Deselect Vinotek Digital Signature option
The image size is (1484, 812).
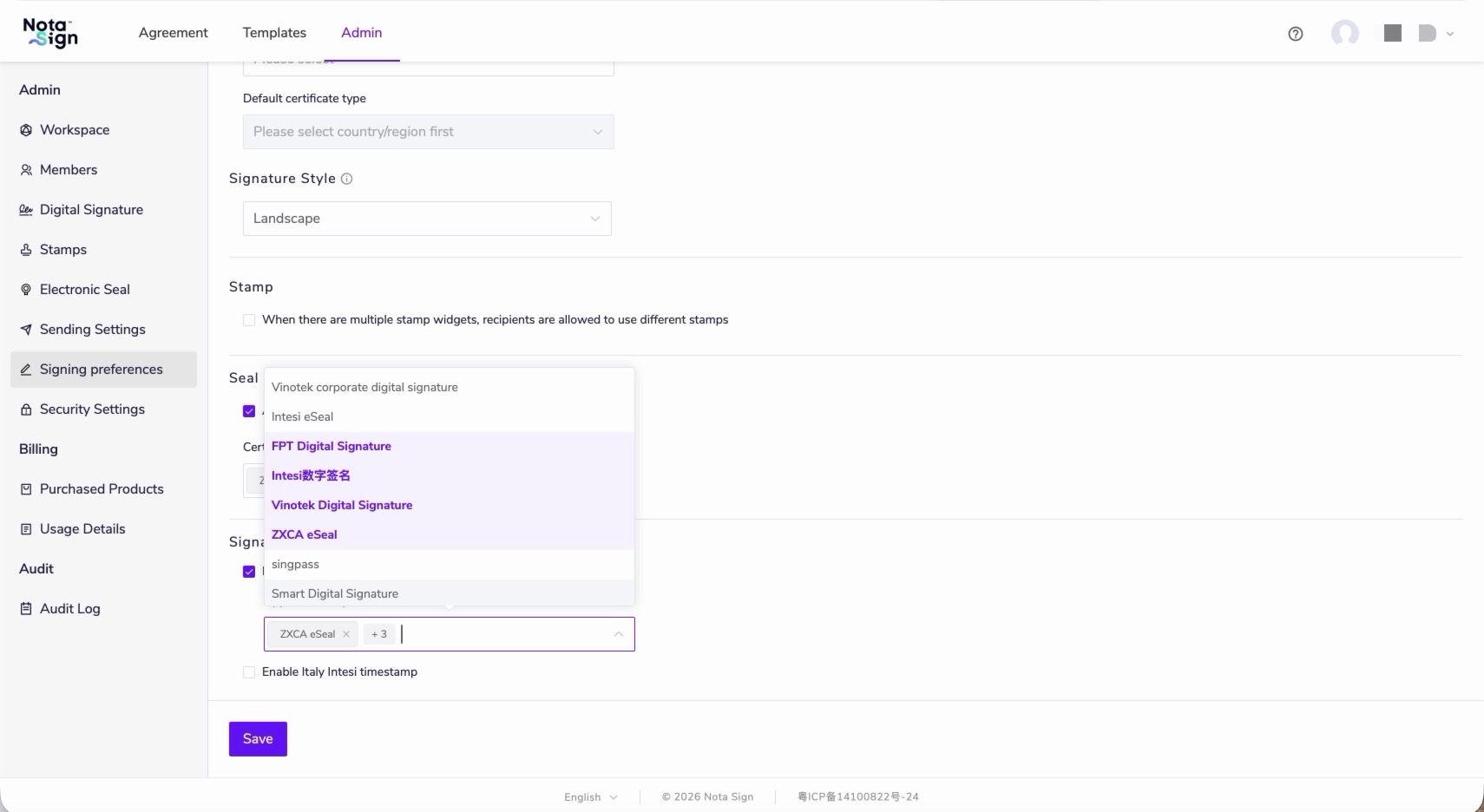coord(450,506)
